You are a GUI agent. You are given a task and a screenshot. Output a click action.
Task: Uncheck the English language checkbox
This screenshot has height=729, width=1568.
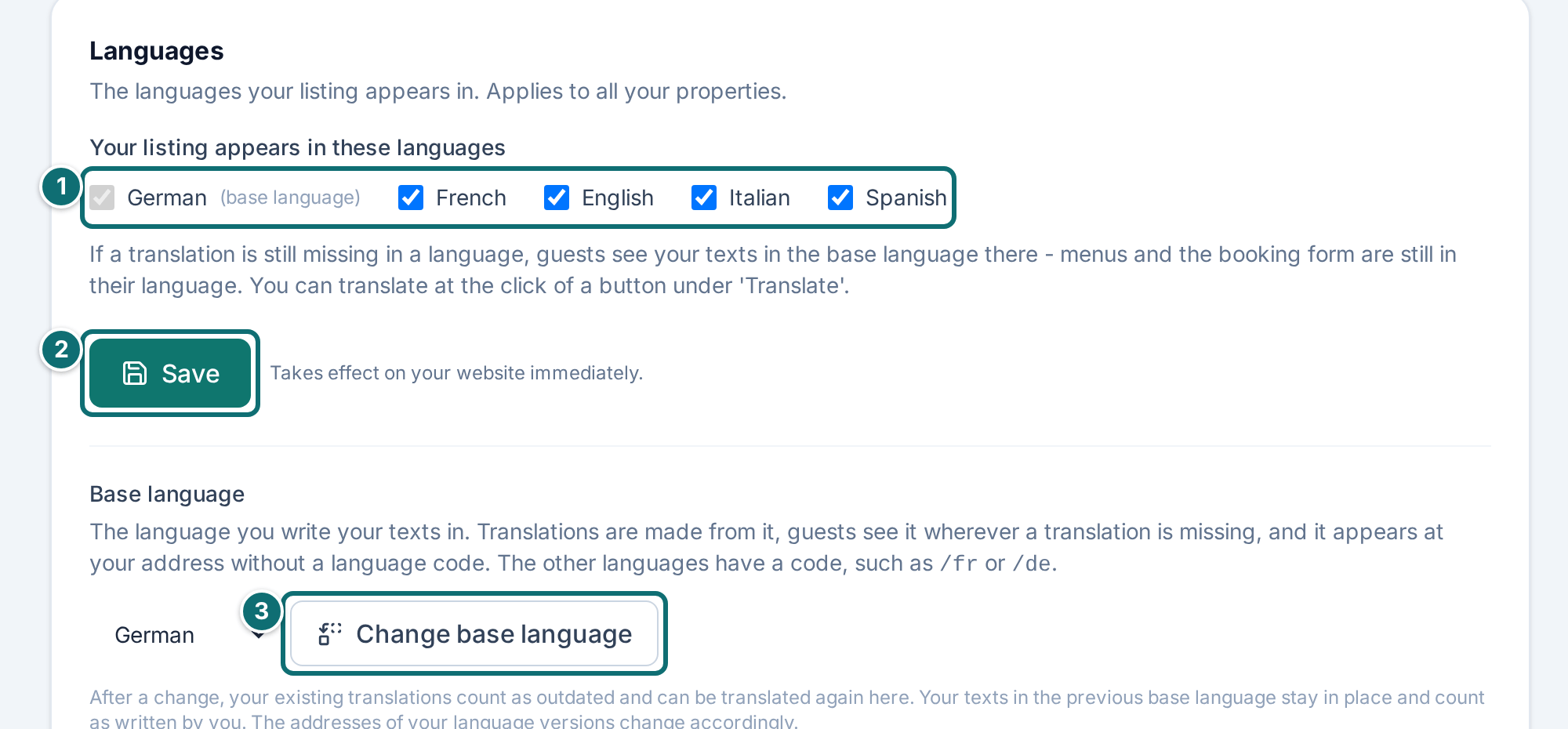557,198
